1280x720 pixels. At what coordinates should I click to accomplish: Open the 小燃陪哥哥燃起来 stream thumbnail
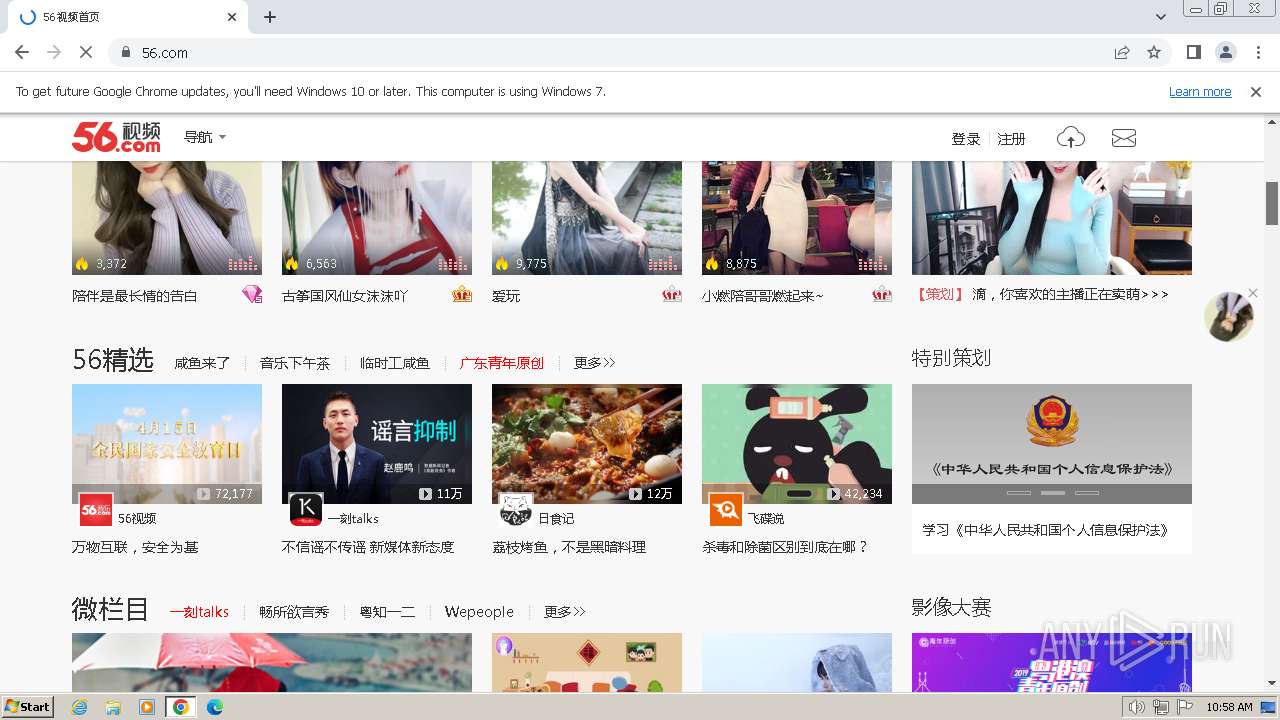[x=797, y=218]
